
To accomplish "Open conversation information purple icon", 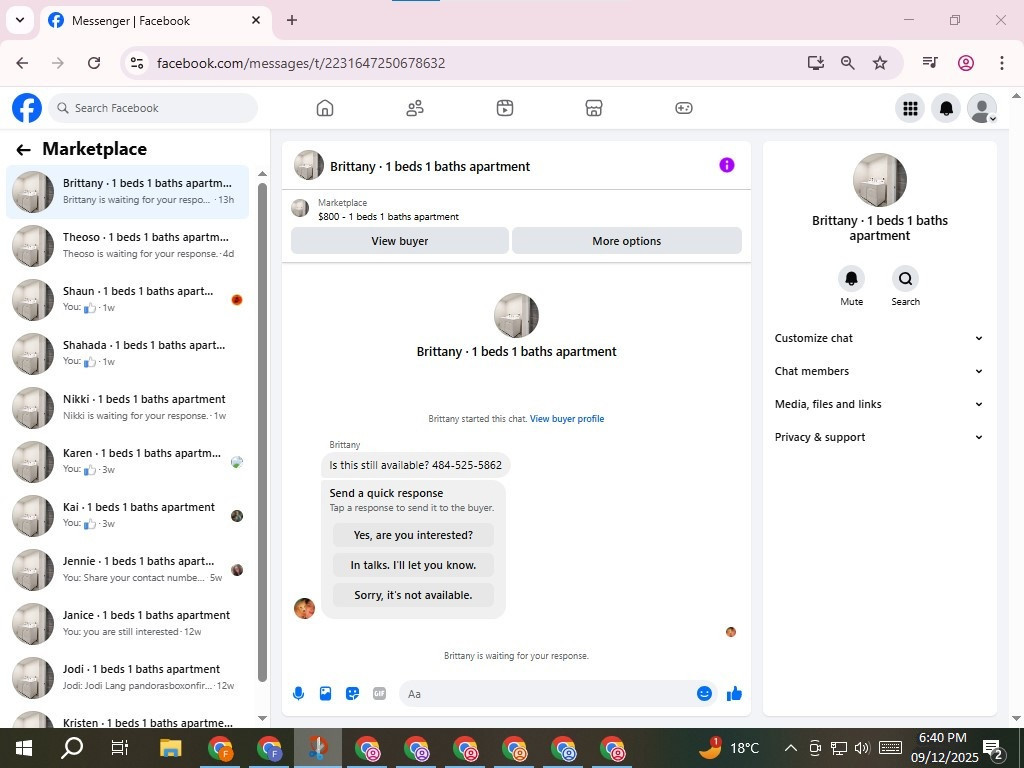I will tap(727, 165).
